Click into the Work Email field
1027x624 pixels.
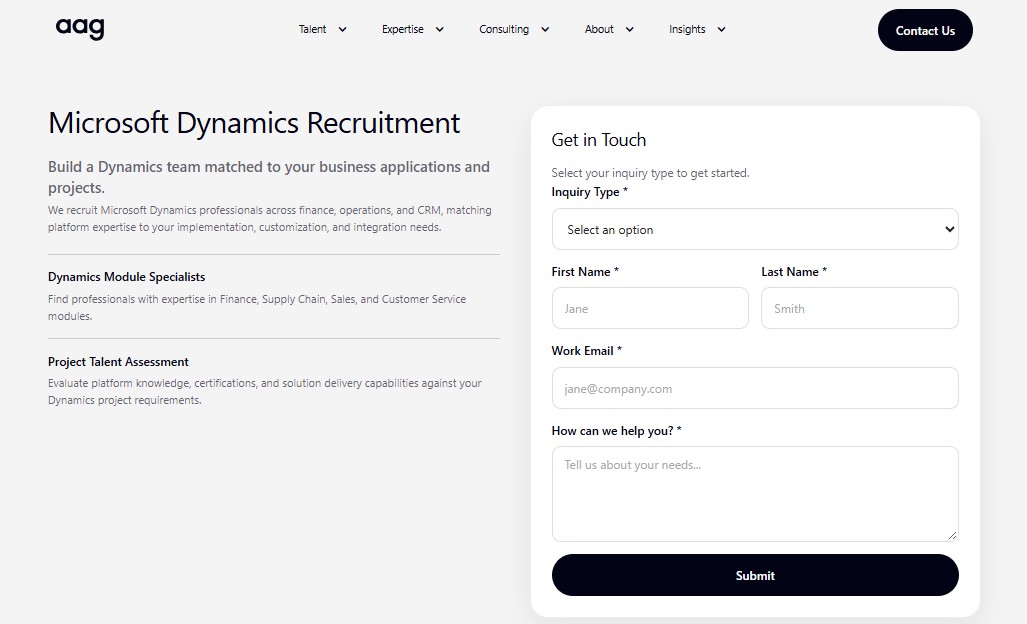[755, 388]
